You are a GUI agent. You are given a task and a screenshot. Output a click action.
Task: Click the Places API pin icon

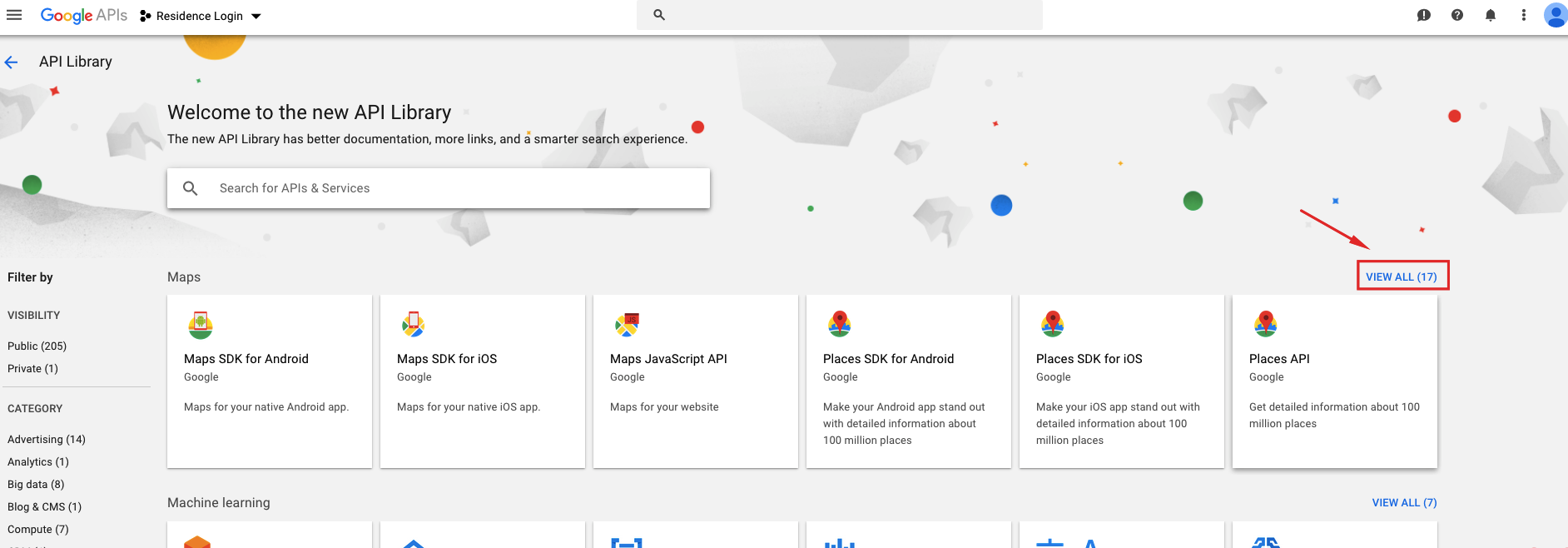(1266, 324)
